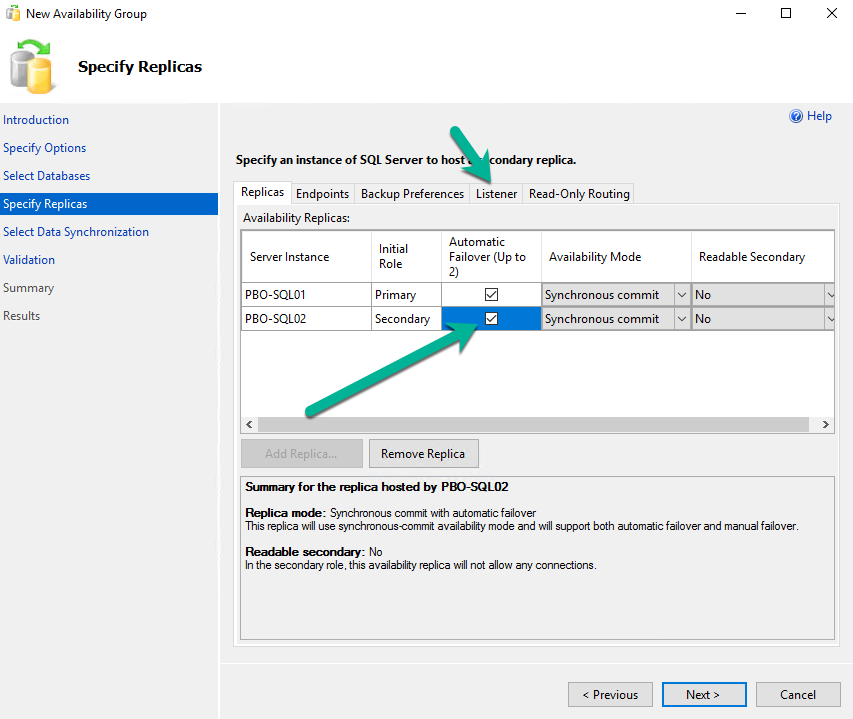Go to the Select Databases page
The width and height of the screenshot is (853, 719).
point(47,176)
